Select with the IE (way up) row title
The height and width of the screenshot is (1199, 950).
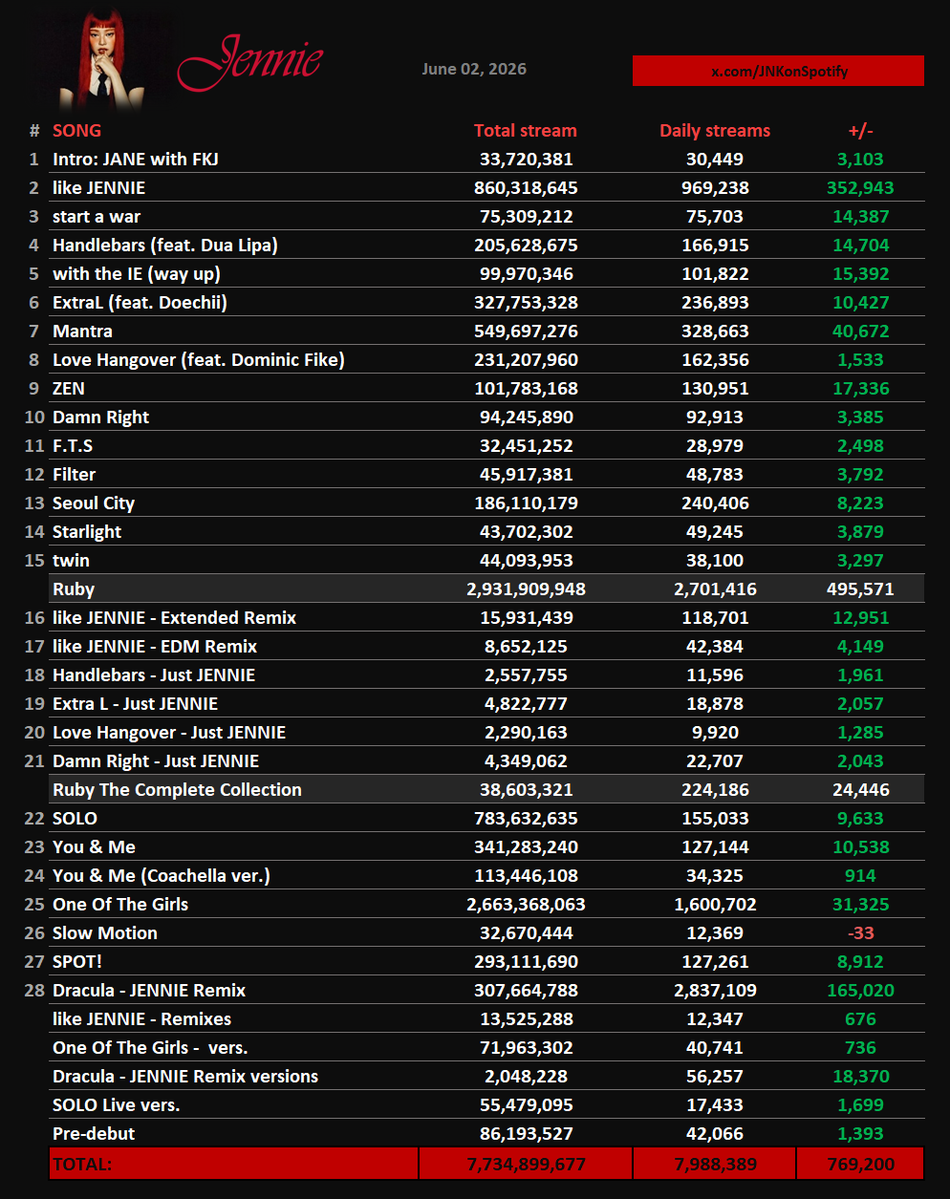[136, 274]
